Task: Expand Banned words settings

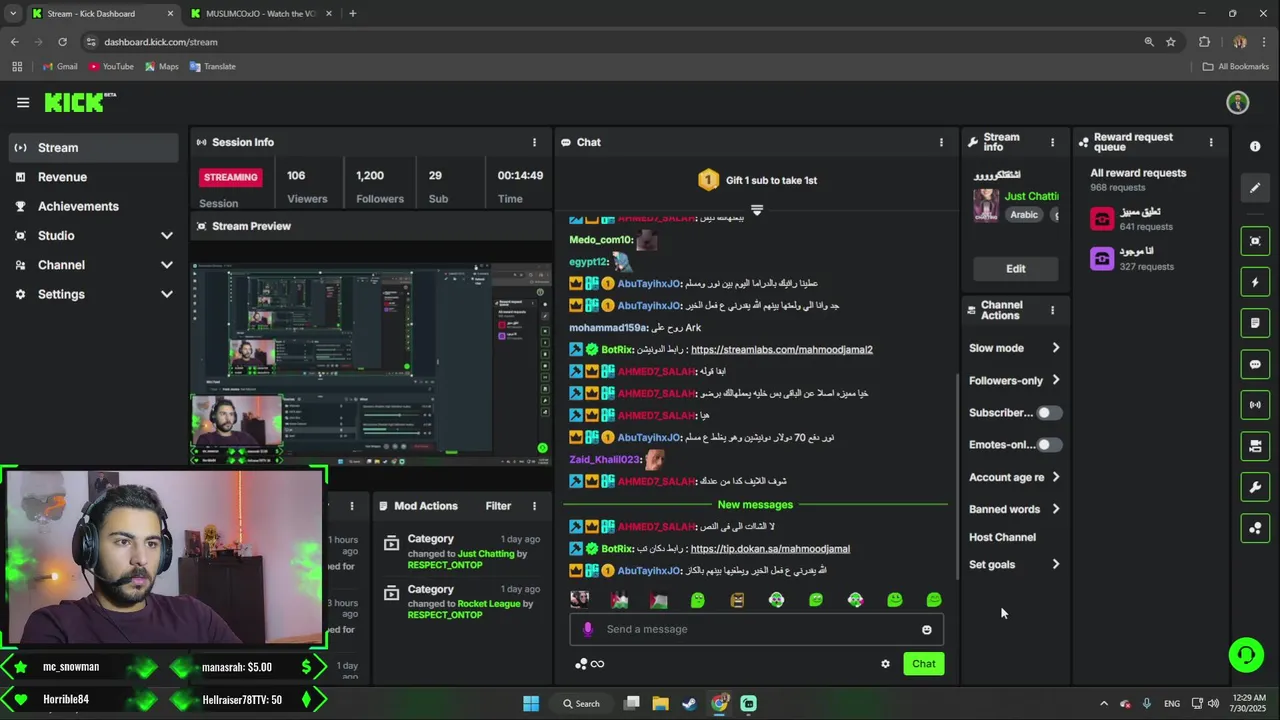Action: coord(1056,509)
